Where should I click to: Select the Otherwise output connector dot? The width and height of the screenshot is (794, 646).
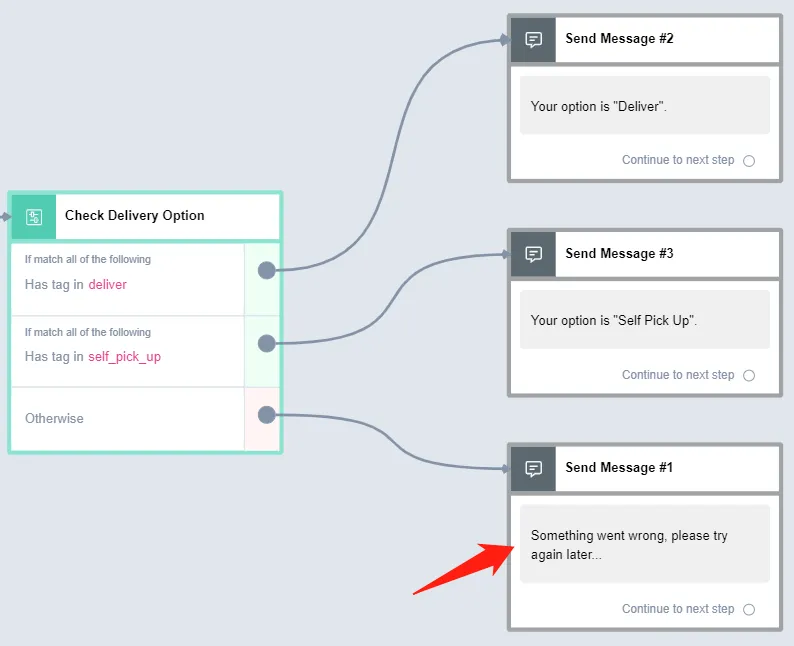tap(266, 415)
